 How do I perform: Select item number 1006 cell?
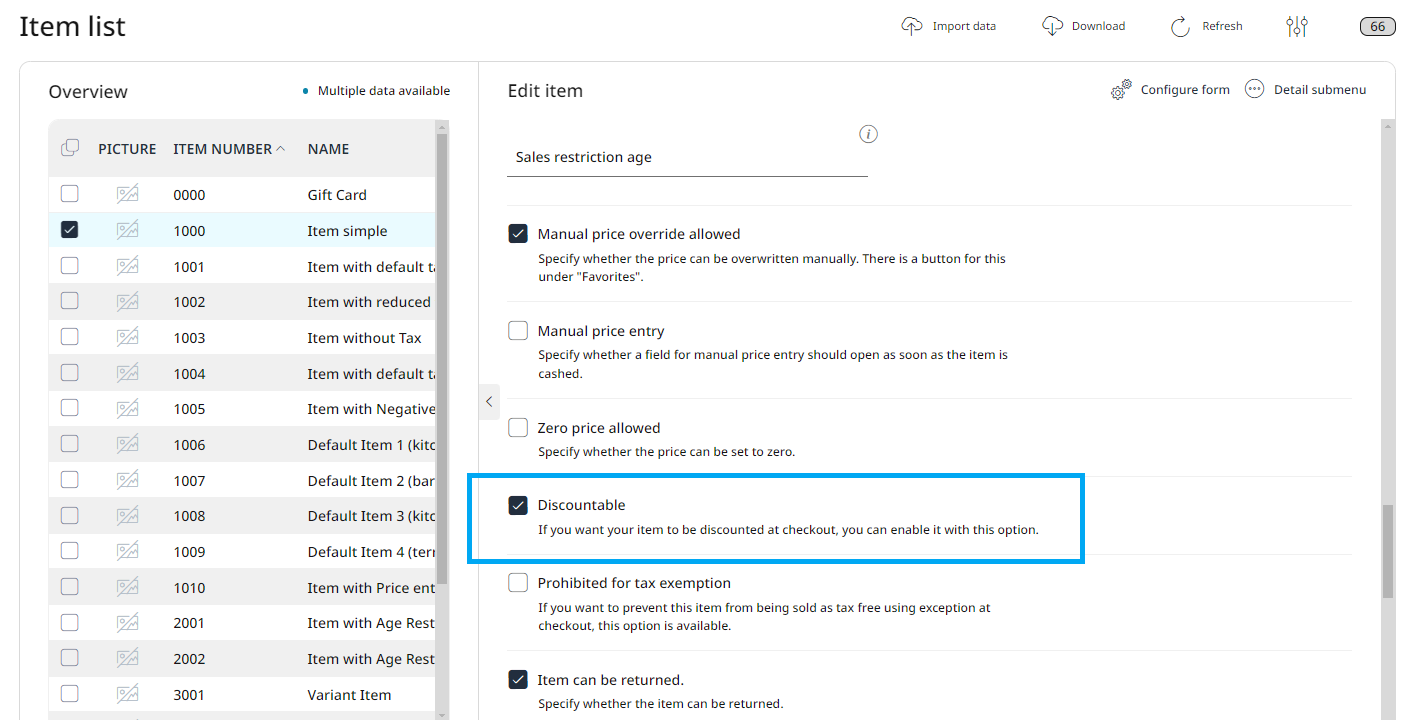(x=189, y=445)
